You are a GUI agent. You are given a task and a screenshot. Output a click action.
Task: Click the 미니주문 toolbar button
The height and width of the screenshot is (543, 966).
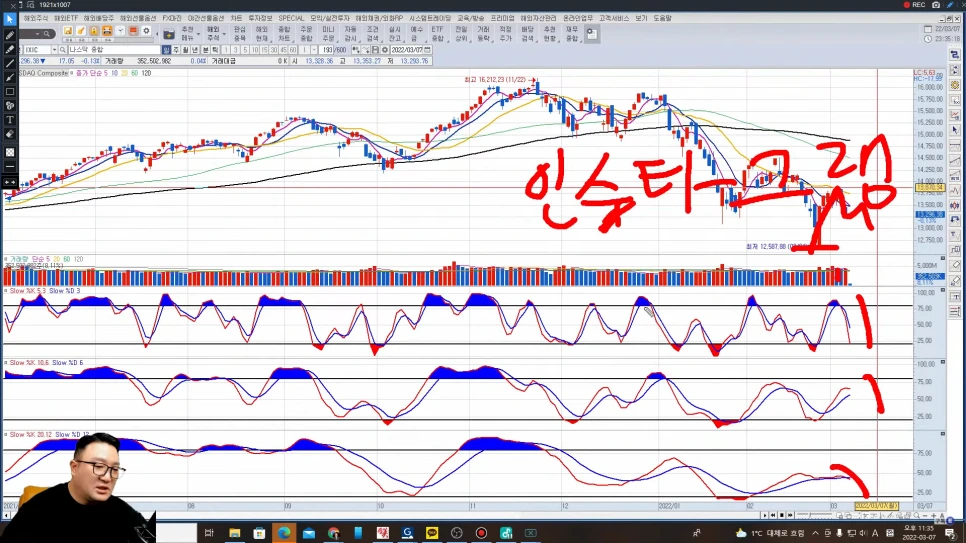[328, 34]
